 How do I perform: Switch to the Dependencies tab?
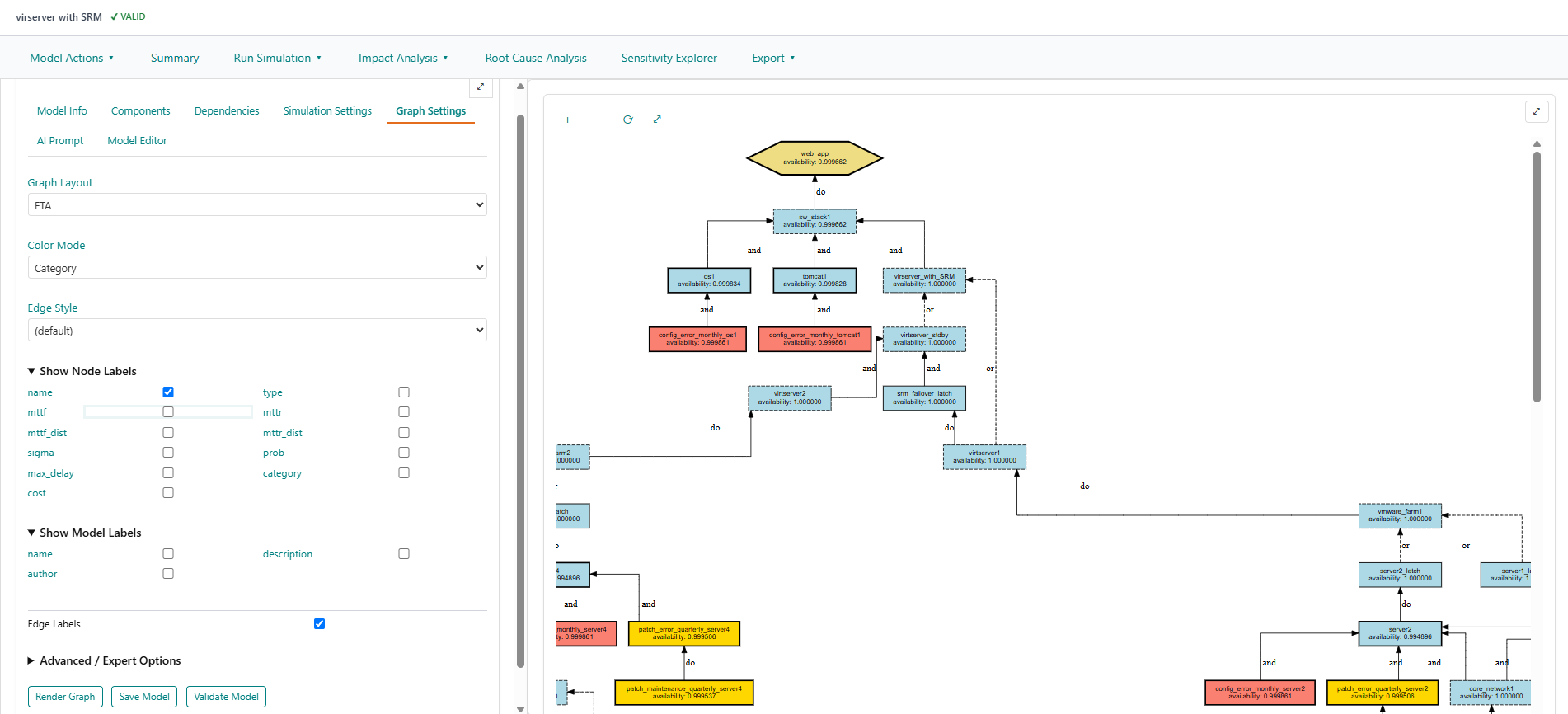[x=227, y=111]
